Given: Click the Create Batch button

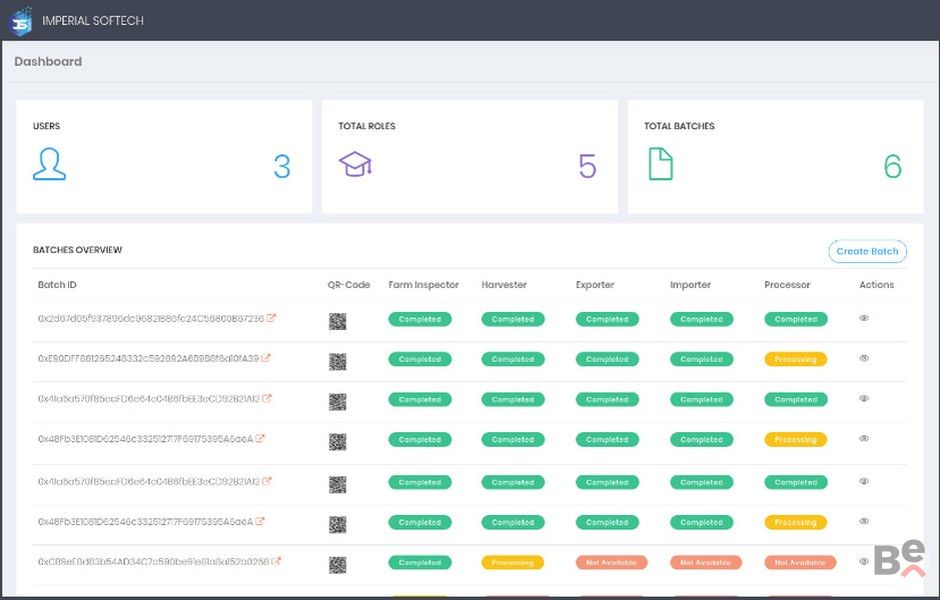Looking at the screenshot, I should tap(867, 251).
